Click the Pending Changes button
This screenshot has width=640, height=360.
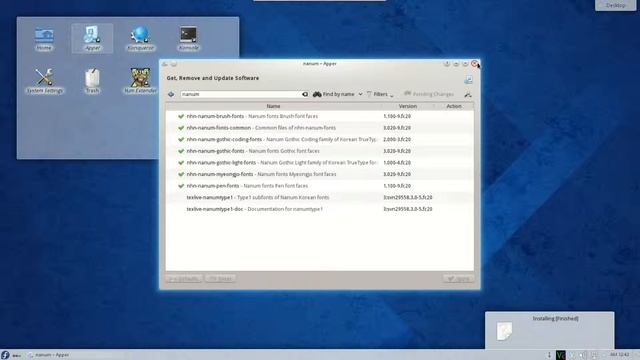click(429, 94)
